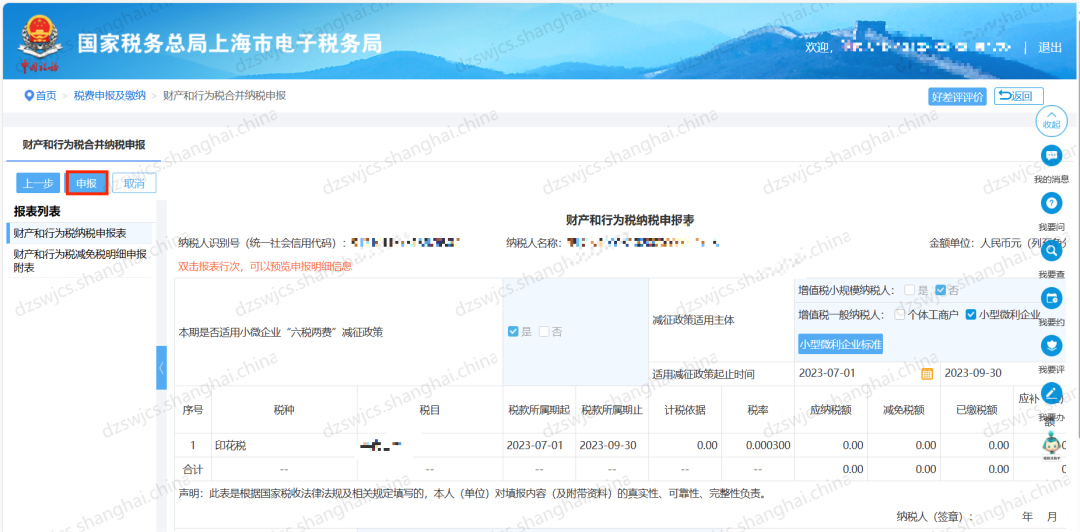
Task: Click the 报表列表 heading
Action: point(37,212)
